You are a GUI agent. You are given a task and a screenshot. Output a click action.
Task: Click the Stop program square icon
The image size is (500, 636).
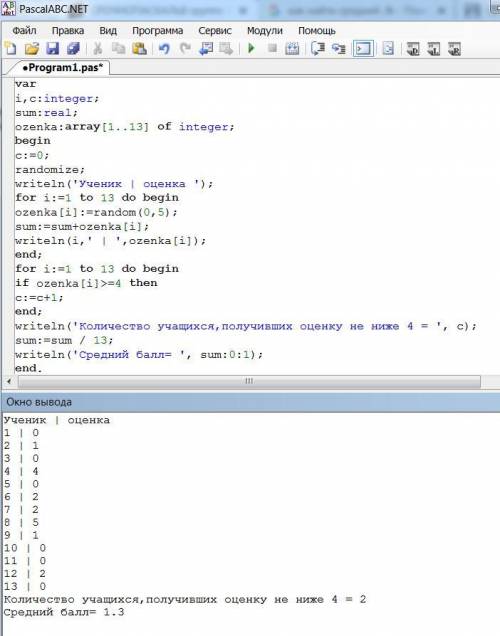[272, 48]
